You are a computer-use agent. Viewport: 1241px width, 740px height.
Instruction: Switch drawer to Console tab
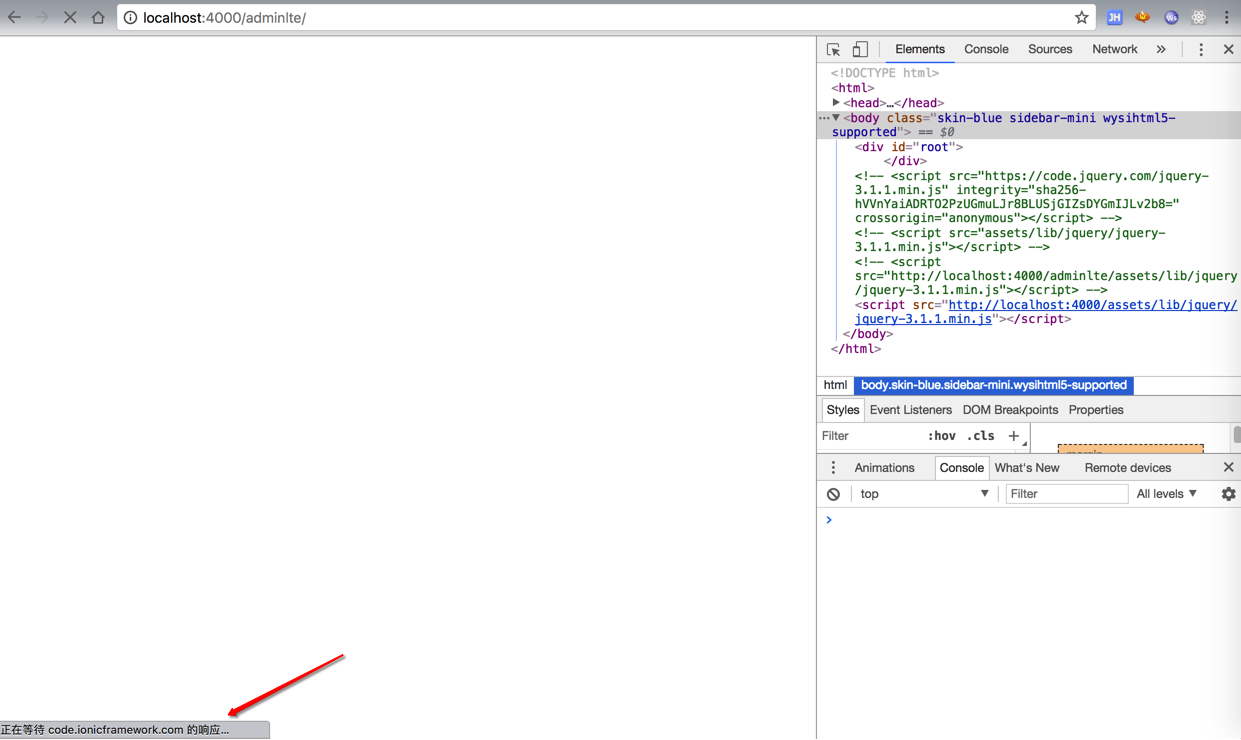(961, 468)
